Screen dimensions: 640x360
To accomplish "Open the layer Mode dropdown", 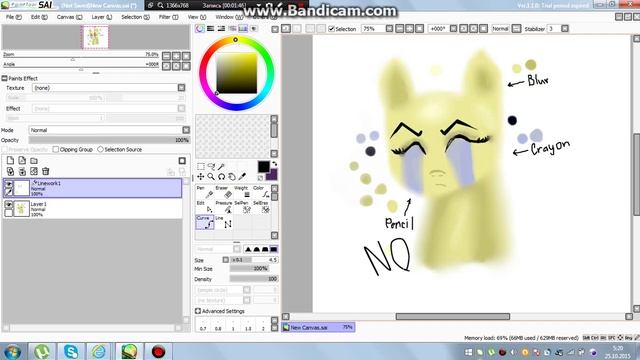I will 186,130.
